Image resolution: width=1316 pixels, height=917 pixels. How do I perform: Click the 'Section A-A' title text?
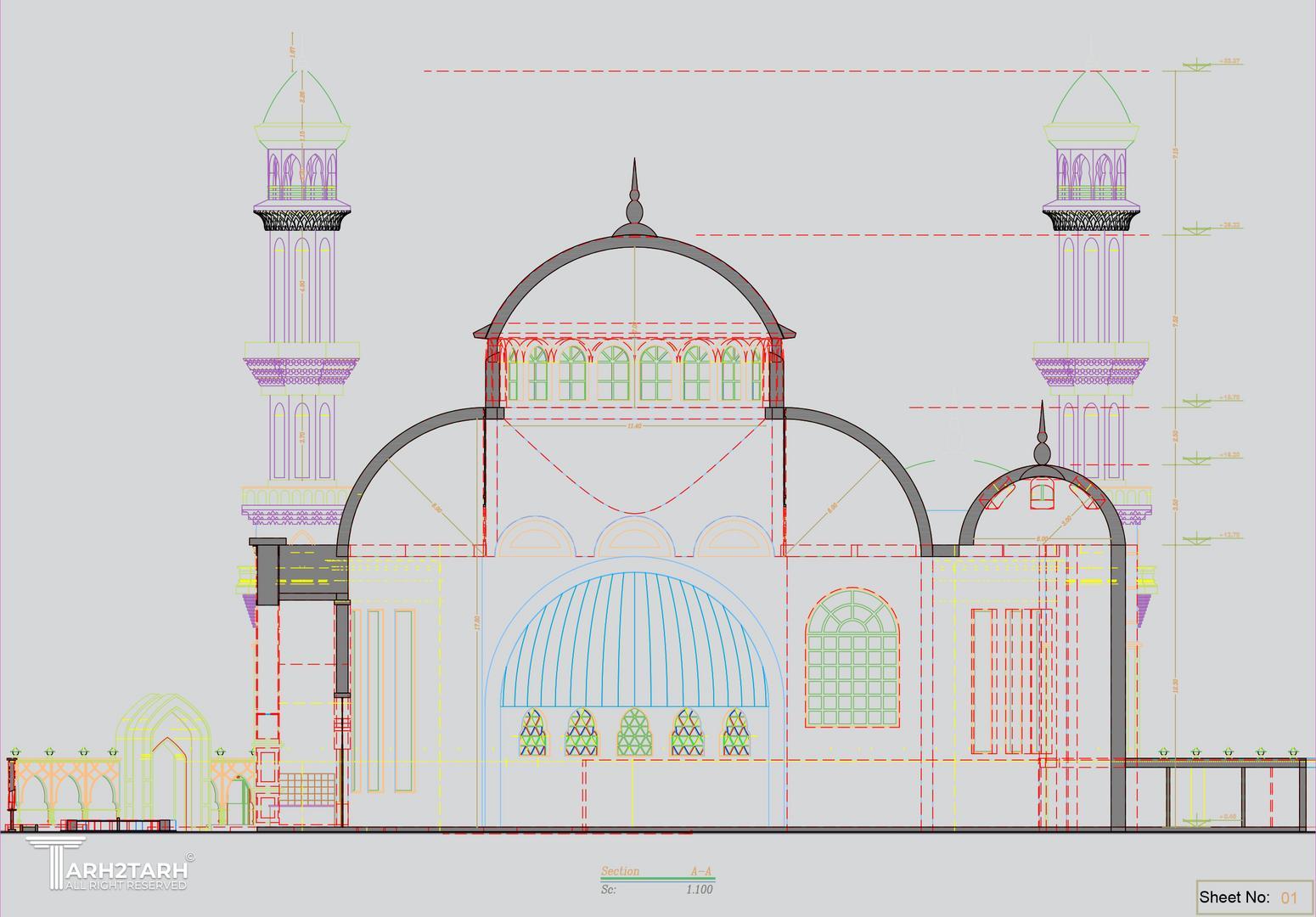(x=656, y=872)
